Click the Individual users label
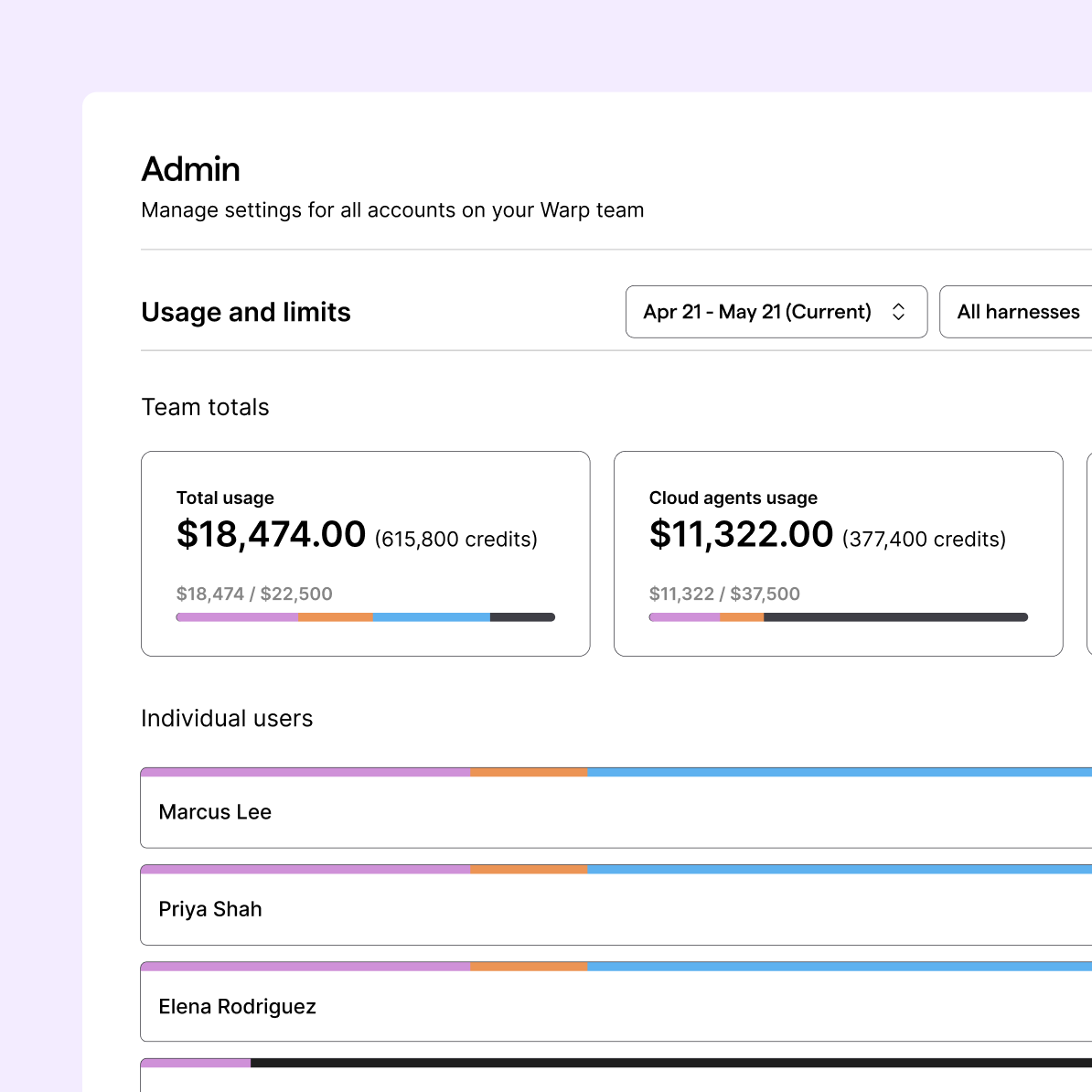 coord(227,718)
